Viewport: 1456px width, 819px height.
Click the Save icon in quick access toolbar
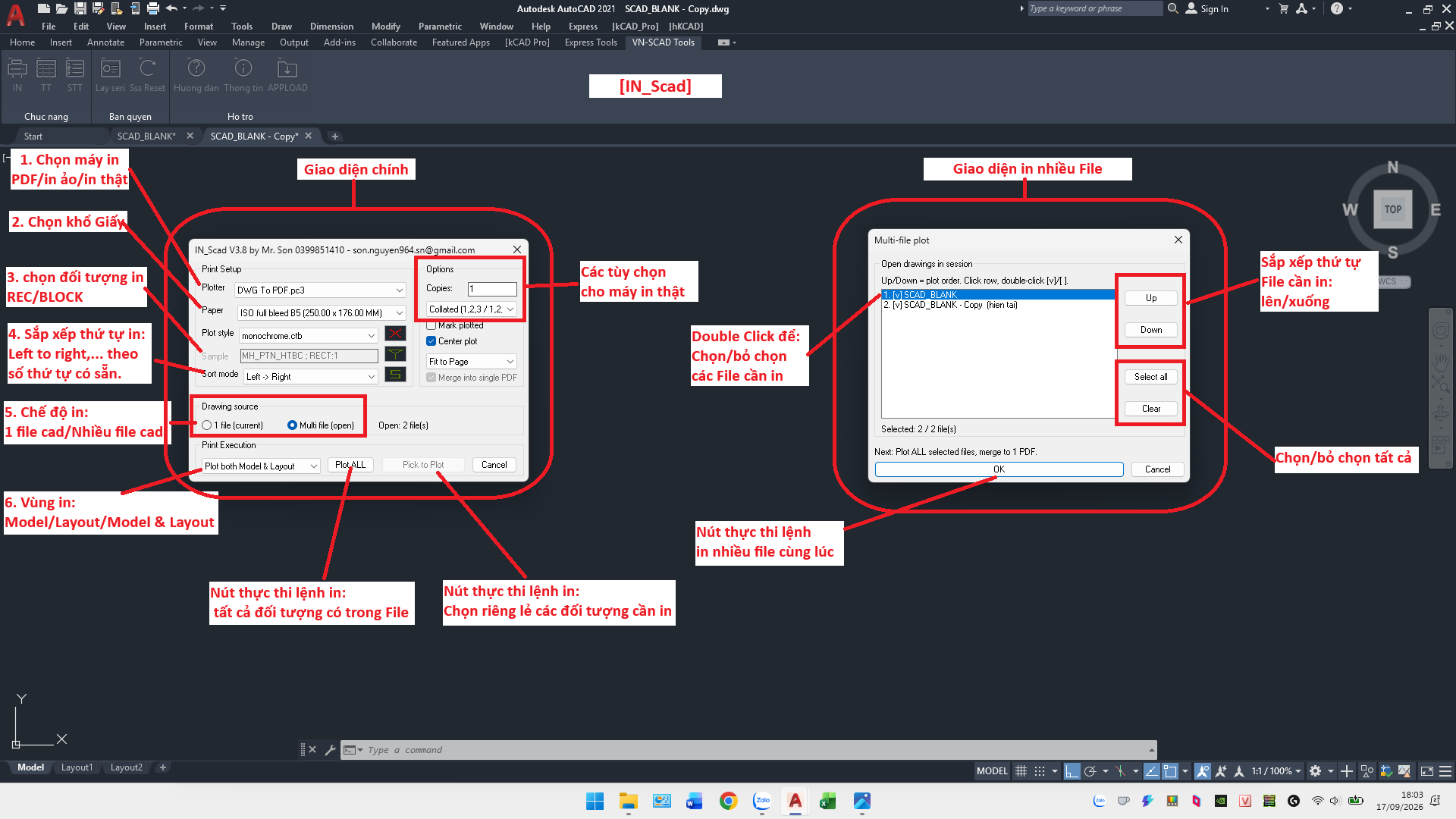point(80,8)
